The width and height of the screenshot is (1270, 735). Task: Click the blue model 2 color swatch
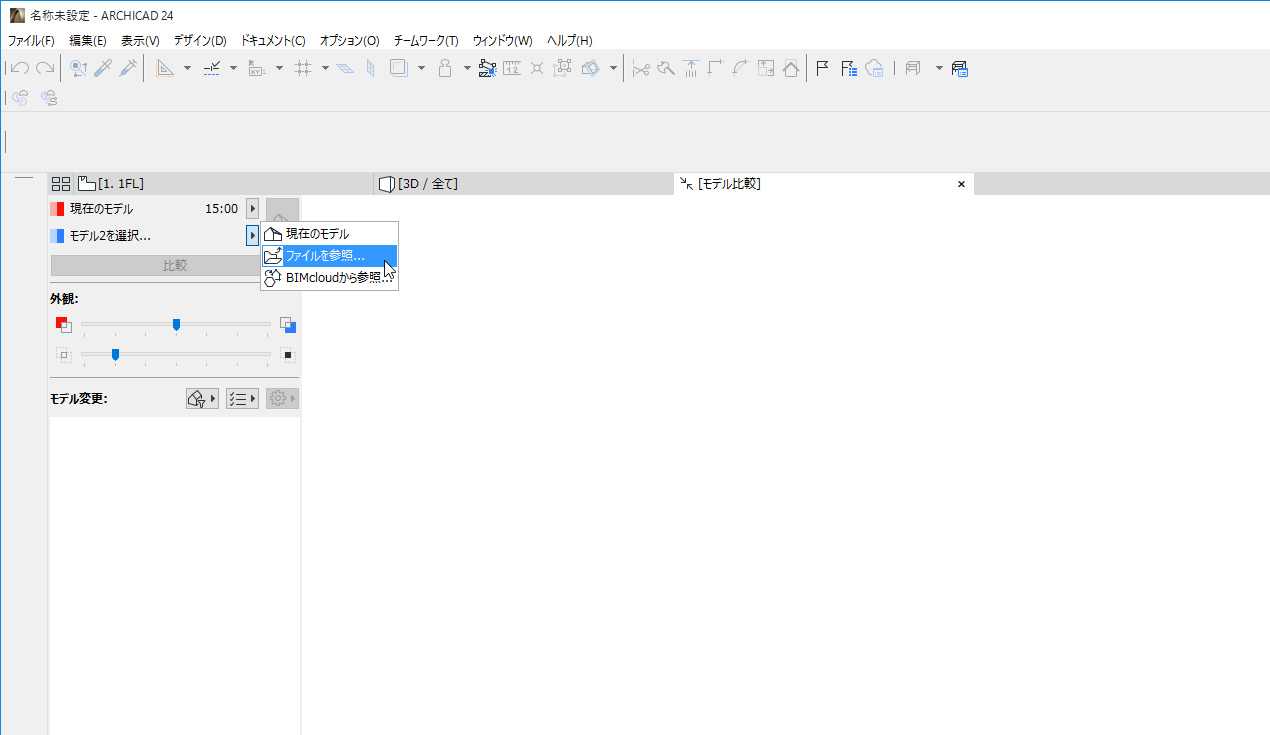tap(57, 236)
